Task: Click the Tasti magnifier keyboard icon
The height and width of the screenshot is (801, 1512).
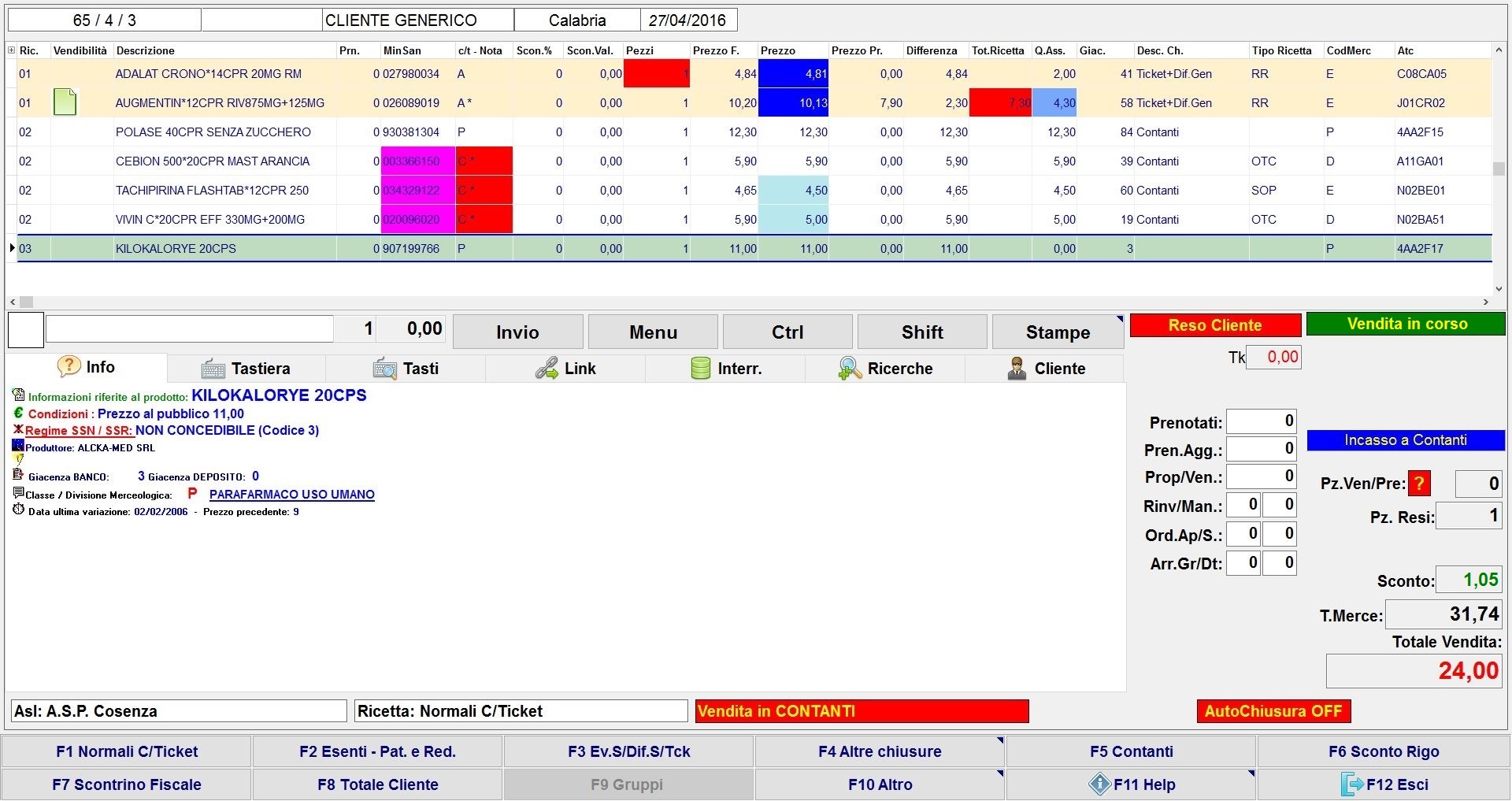Action: pos(385,369)
